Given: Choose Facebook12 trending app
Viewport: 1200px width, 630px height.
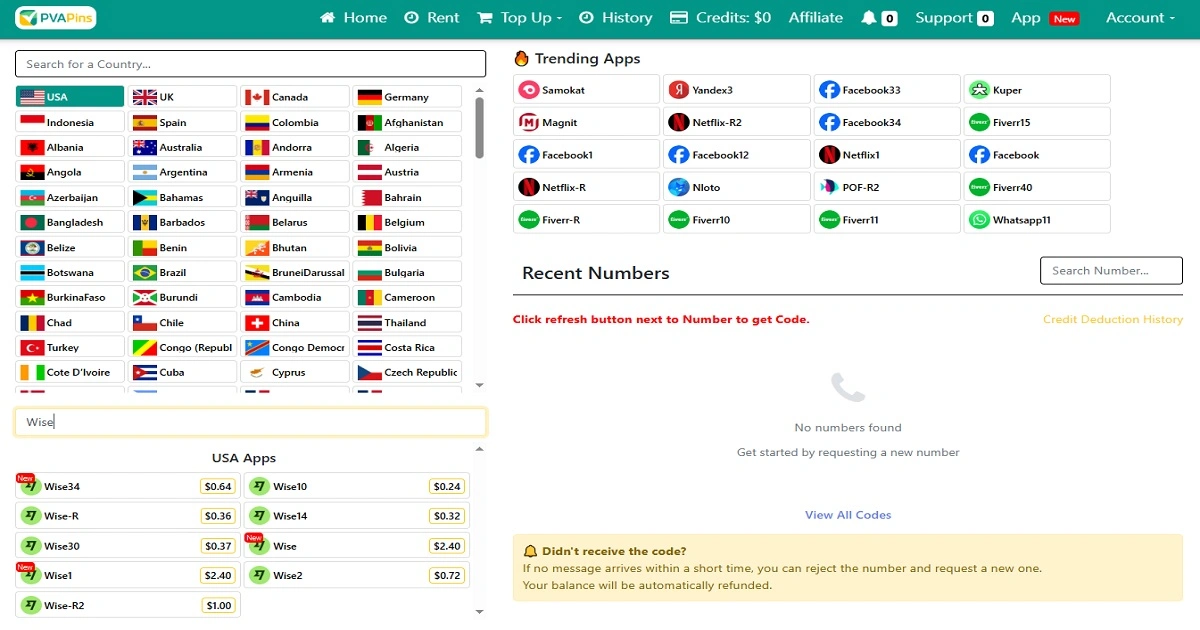Looking at the screenshot, I should click(x=736, y=155).
